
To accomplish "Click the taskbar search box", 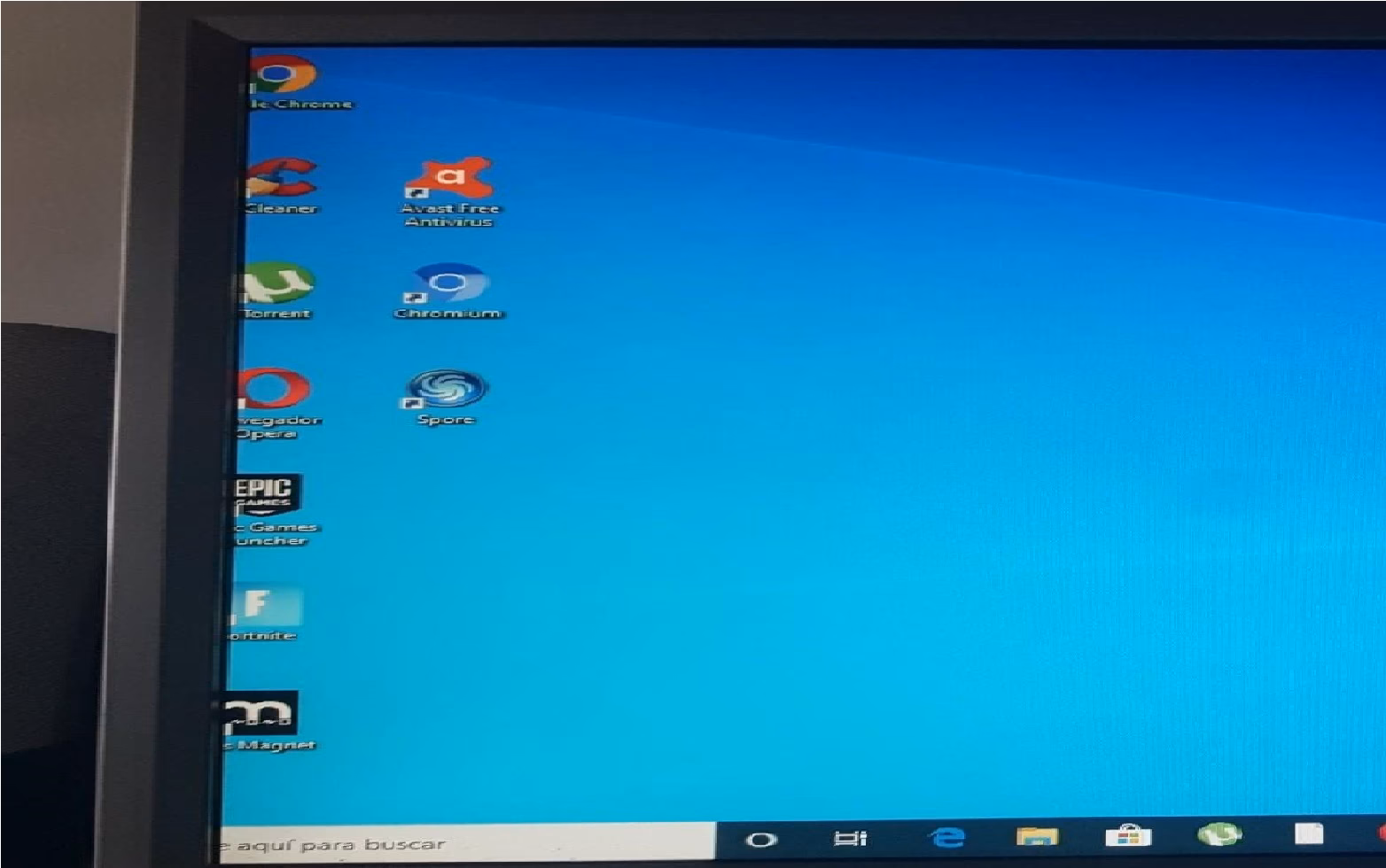I will pos(467,844).
